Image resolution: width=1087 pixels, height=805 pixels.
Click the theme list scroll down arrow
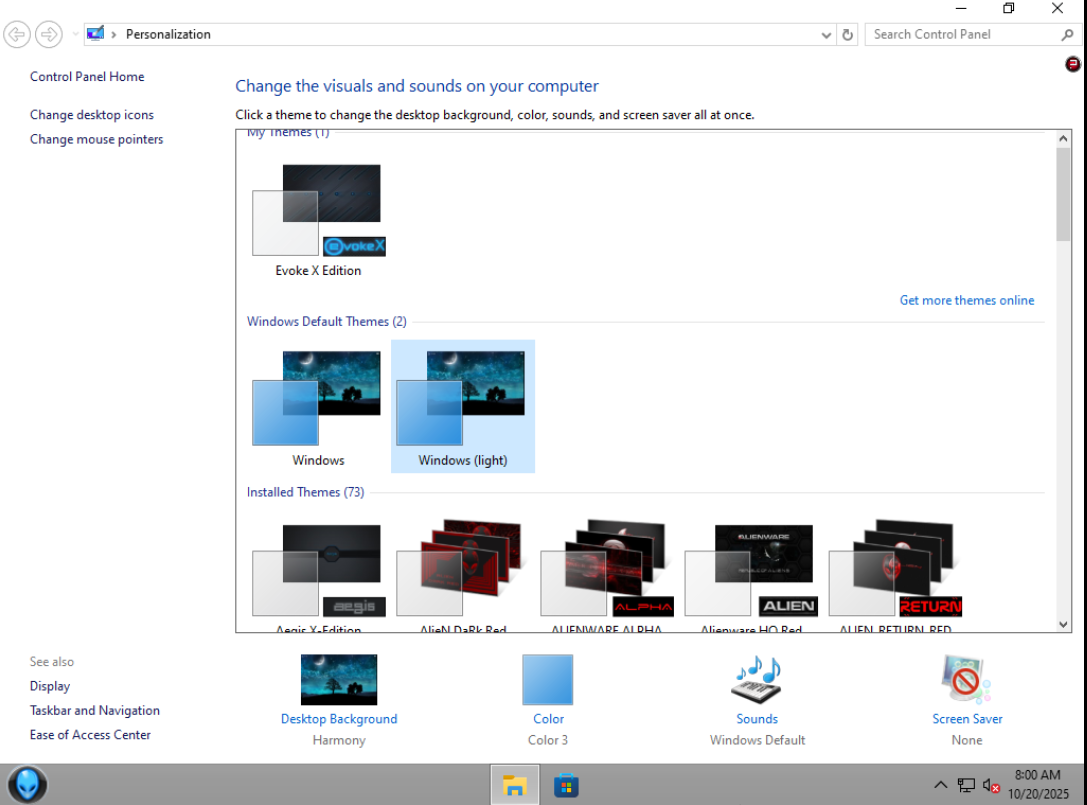tap(1063, 624)
